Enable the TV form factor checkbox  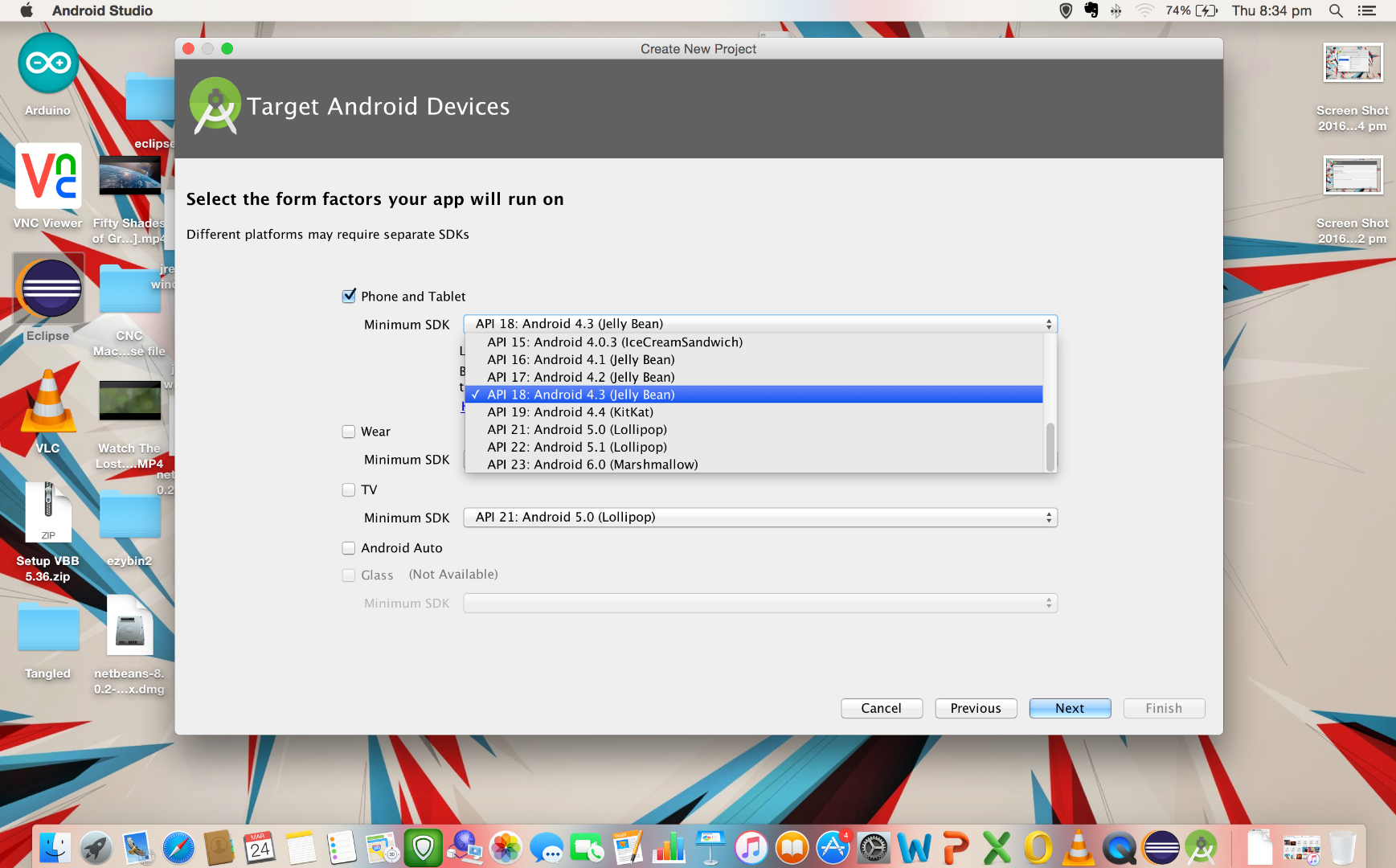point(349,489)
